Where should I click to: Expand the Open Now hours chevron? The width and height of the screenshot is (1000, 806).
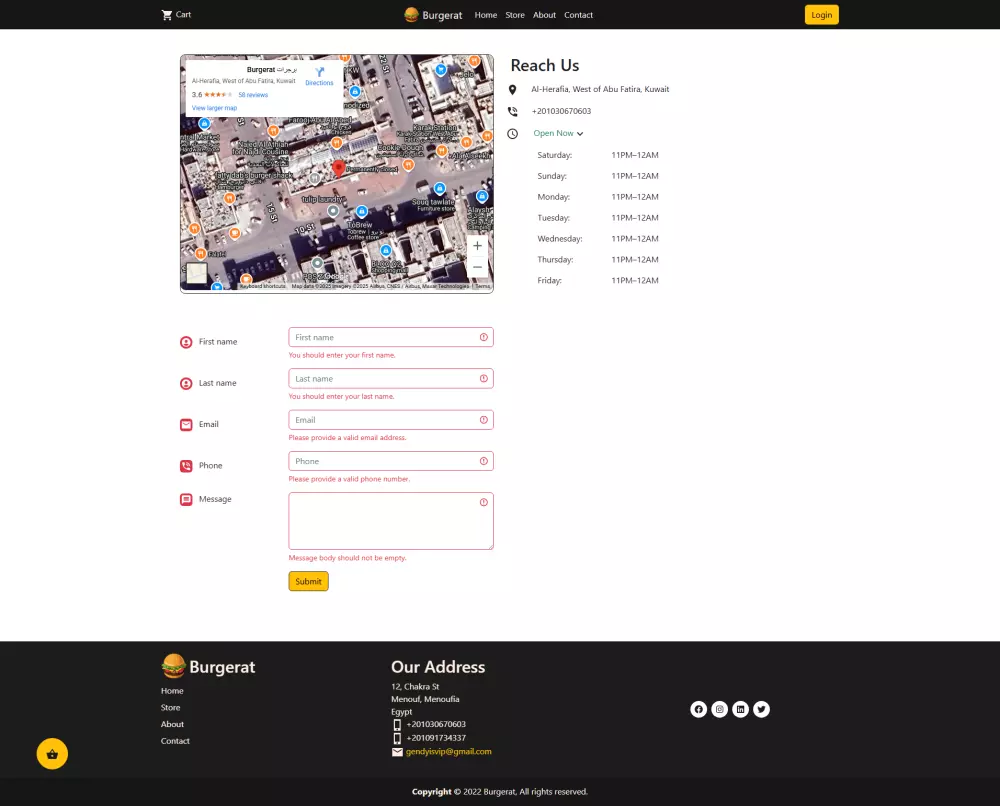pos(580,133)
